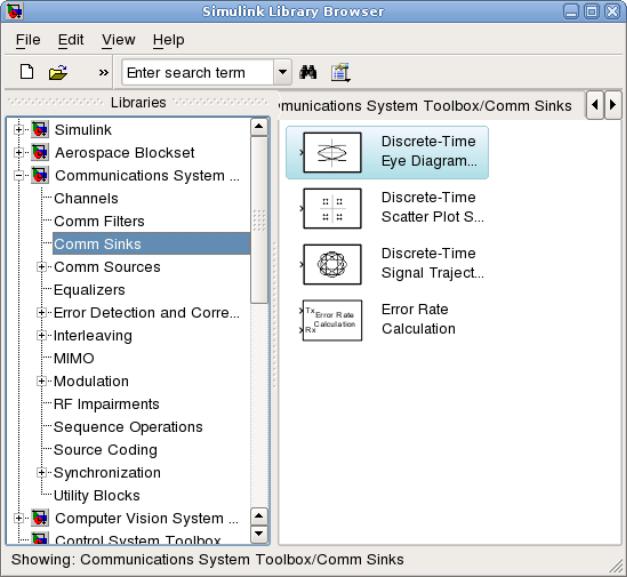Select Equalizers in the library tree
The width and height of the screenshot is (627, 577).
90,289
